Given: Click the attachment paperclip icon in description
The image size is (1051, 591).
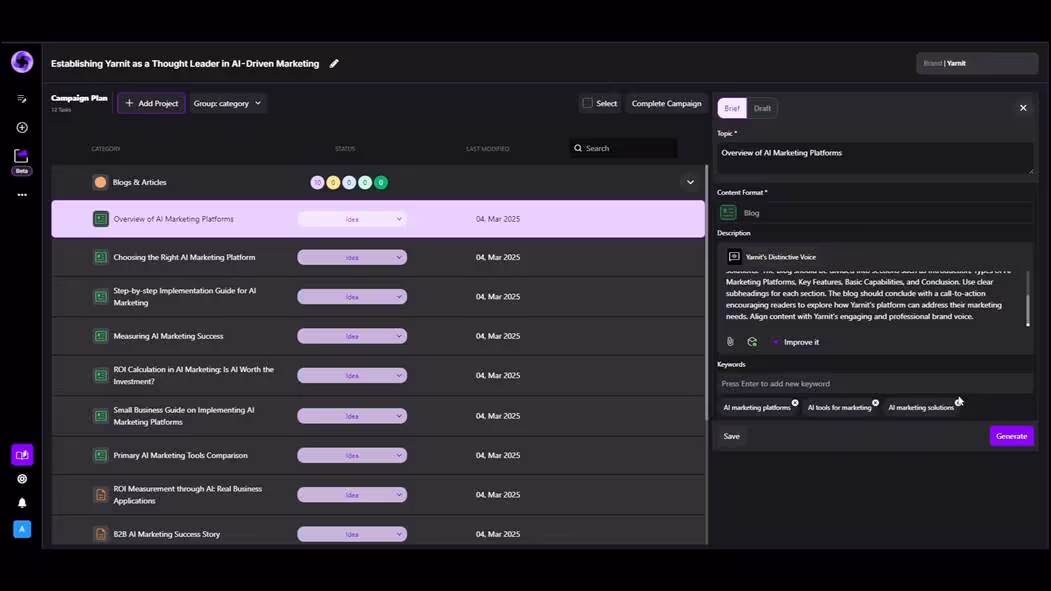Looking at the screenshot, I should click(x=731, y=342).
